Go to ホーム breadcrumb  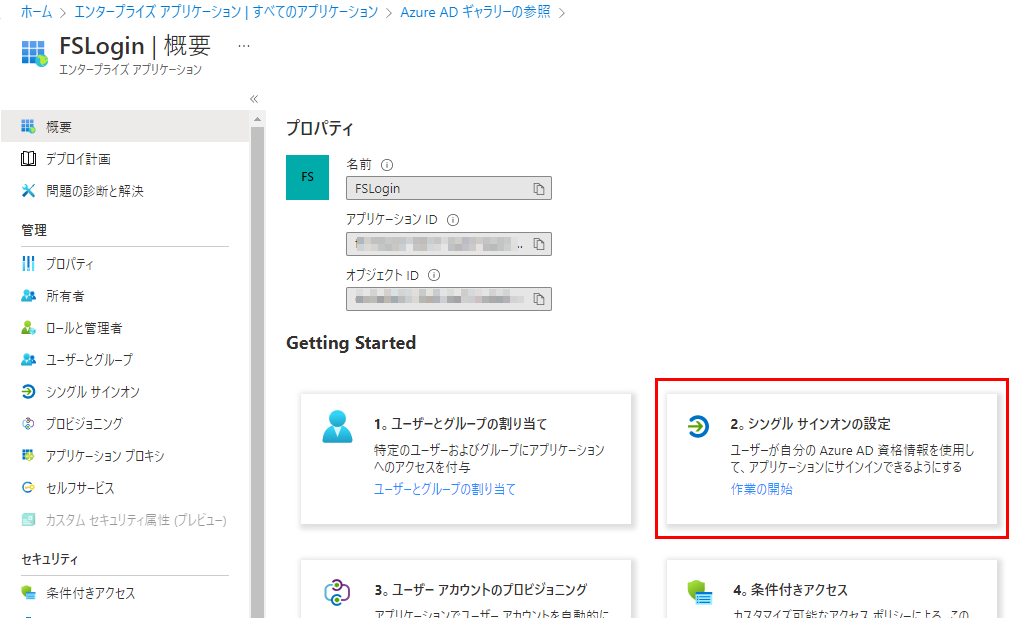[37, 12]
